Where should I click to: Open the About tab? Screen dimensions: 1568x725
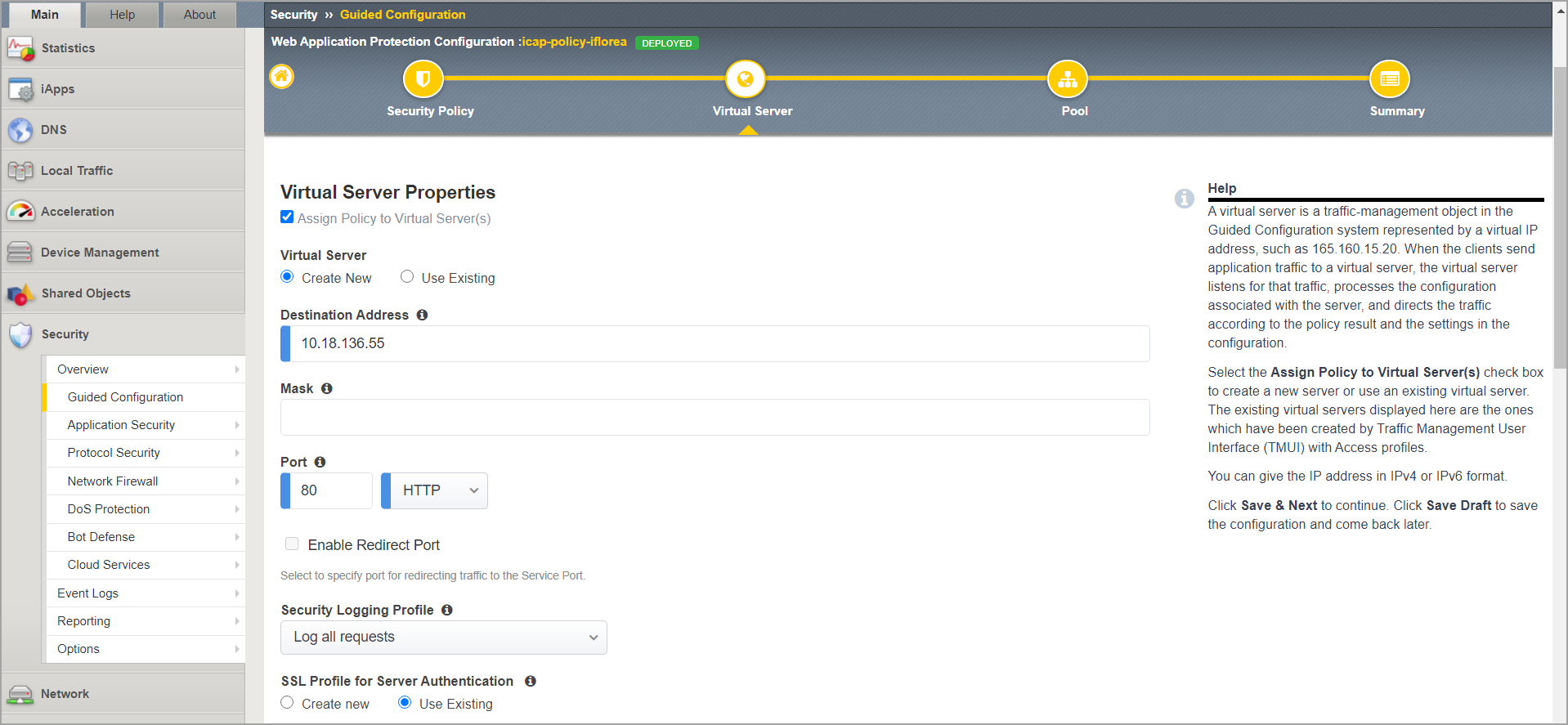[199, 15]
